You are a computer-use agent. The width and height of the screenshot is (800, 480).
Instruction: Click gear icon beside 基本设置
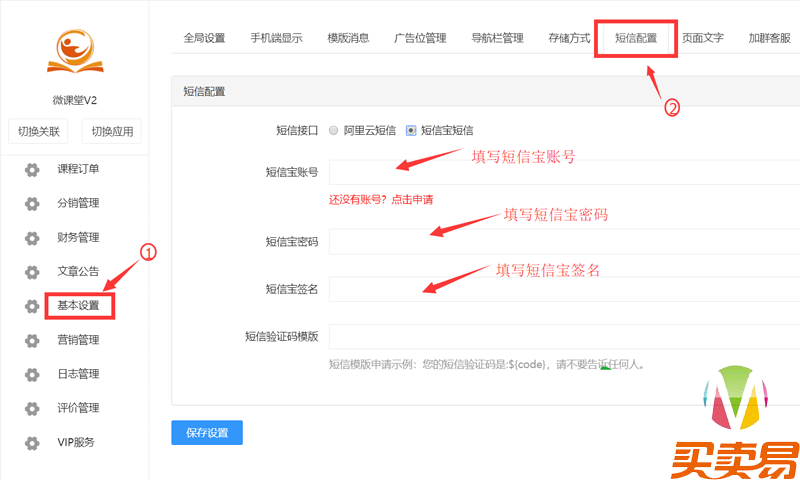pos(32,306)
